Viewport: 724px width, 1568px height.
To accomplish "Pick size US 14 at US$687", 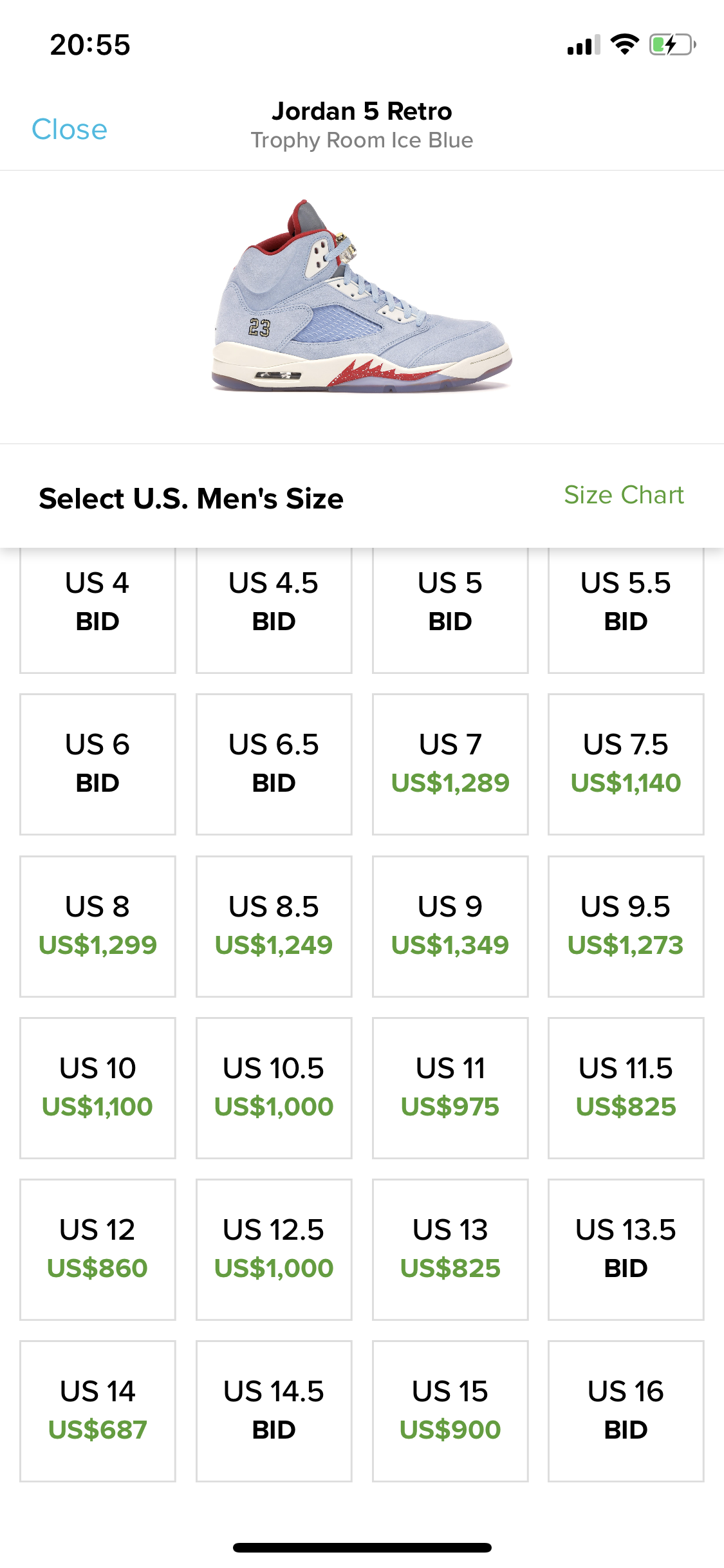I will (x=98, y=1411).
